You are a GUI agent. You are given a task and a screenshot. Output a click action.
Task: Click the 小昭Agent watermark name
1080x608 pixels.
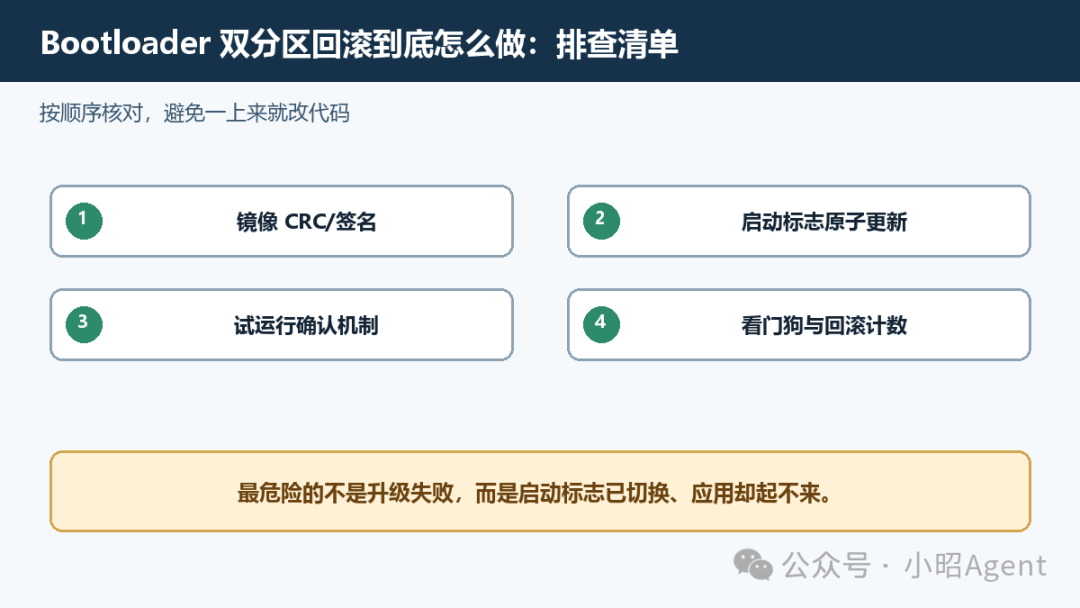click(975, 565)
